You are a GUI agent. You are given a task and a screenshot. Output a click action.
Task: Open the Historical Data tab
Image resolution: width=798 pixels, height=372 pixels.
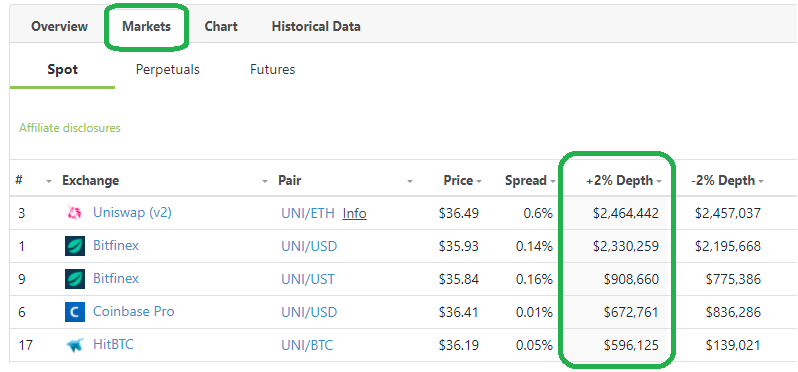pyautogui.click(x=316, y=26)
